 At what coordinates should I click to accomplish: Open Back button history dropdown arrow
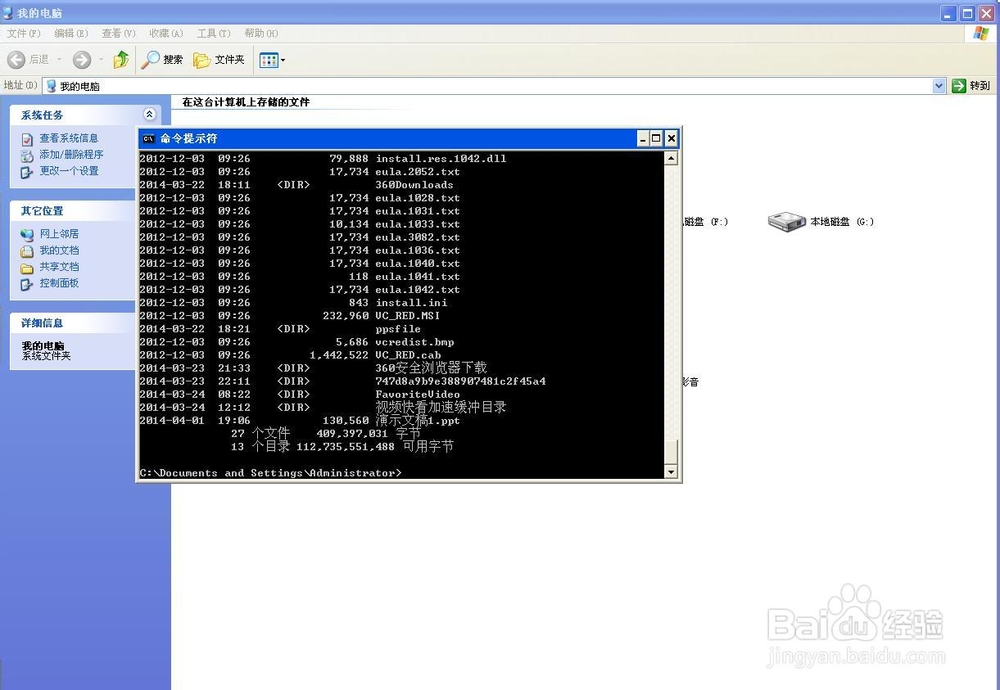point(59,60)
